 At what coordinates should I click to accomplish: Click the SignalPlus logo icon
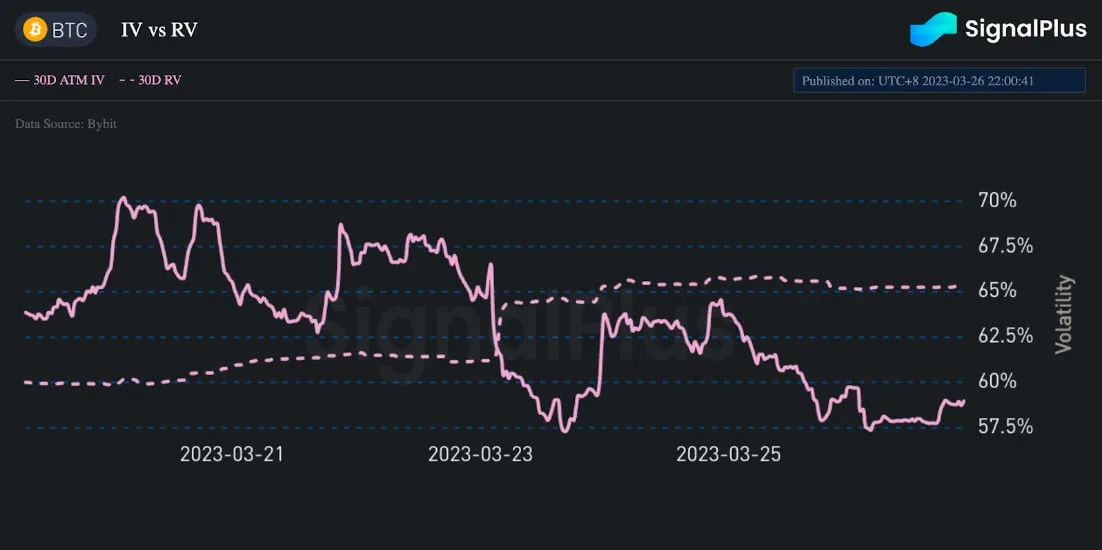click(x=933, y=29)
